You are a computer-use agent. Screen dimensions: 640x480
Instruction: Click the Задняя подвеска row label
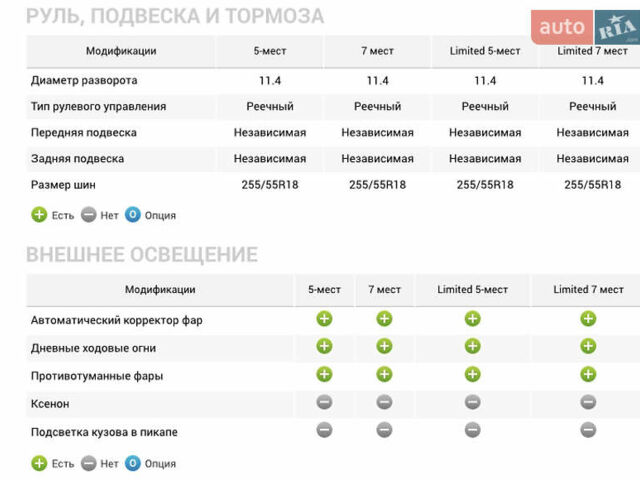pyautogui.click(x=77, y=159)
